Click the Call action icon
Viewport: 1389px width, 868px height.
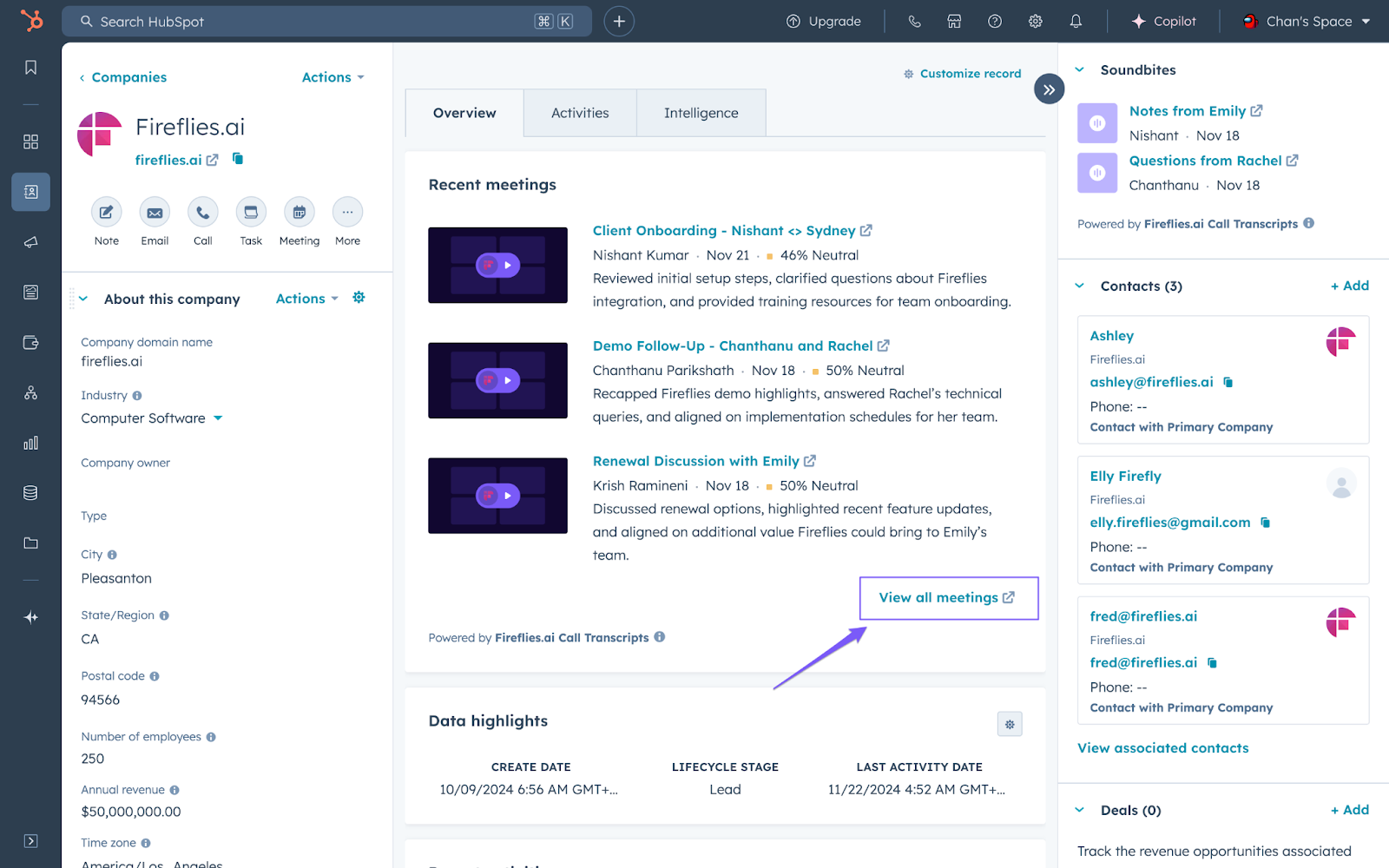click(x=203, y=213)
